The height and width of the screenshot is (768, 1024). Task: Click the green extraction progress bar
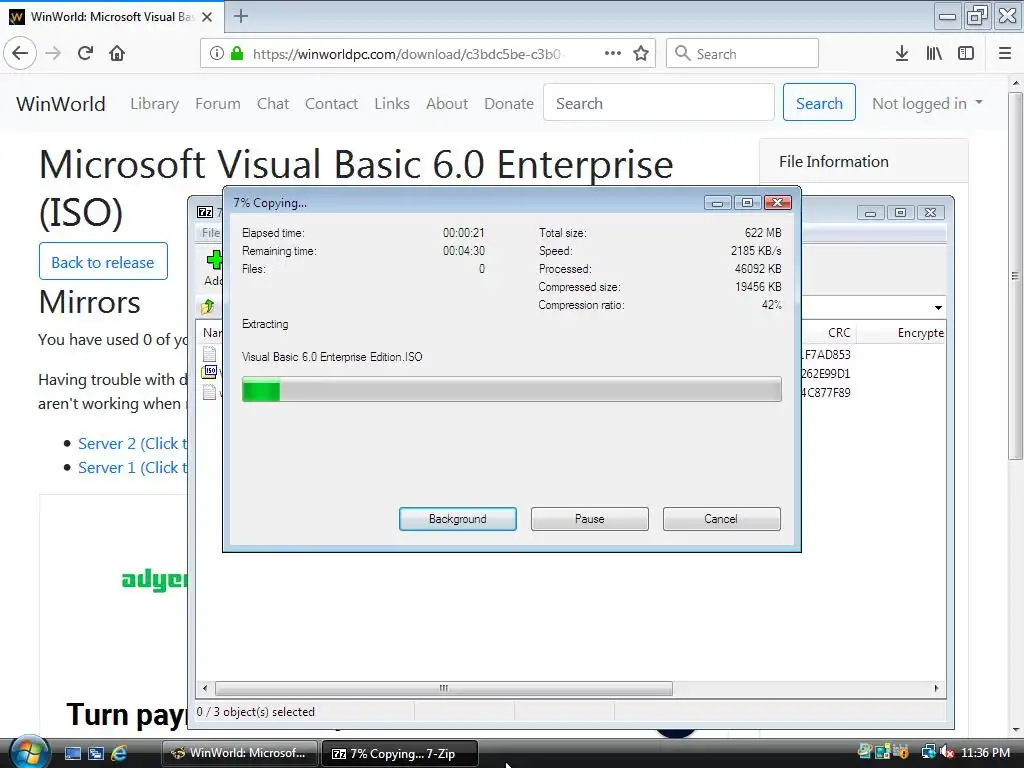(511, 389)
